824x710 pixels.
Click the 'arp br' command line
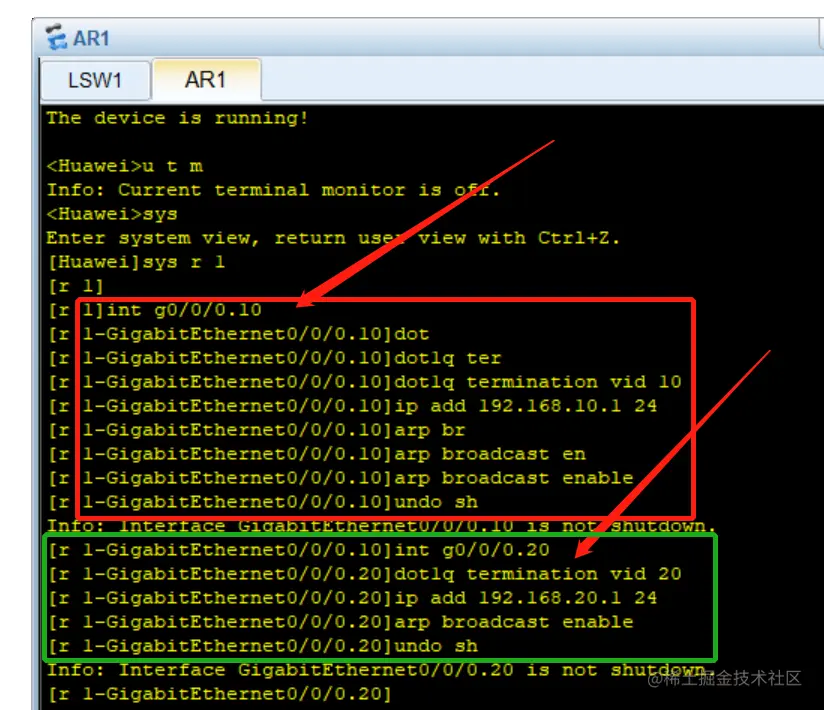pyautogui.click(x=257, y=430)
